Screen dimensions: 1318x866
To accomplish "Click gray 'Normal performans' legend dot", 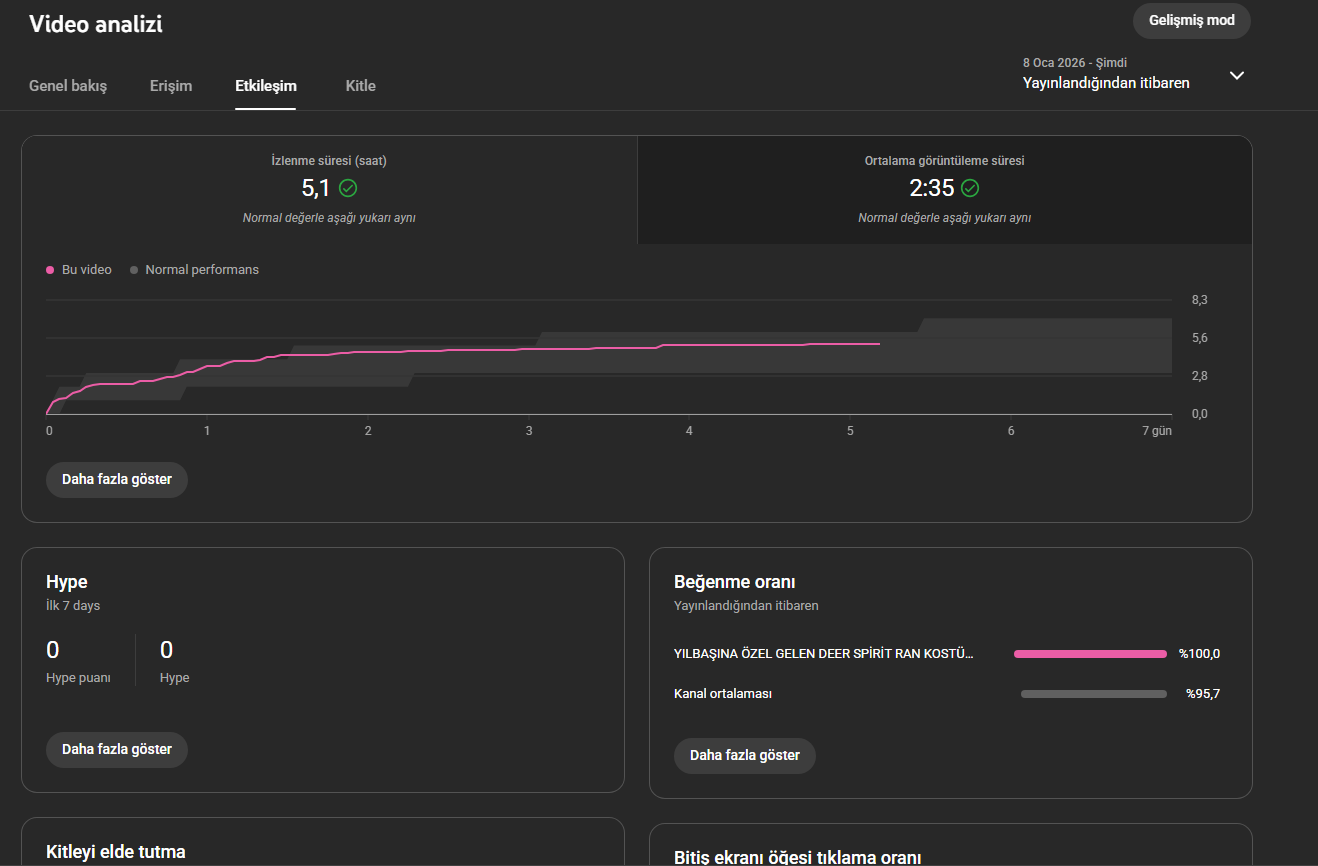I will tap(134, 270).
